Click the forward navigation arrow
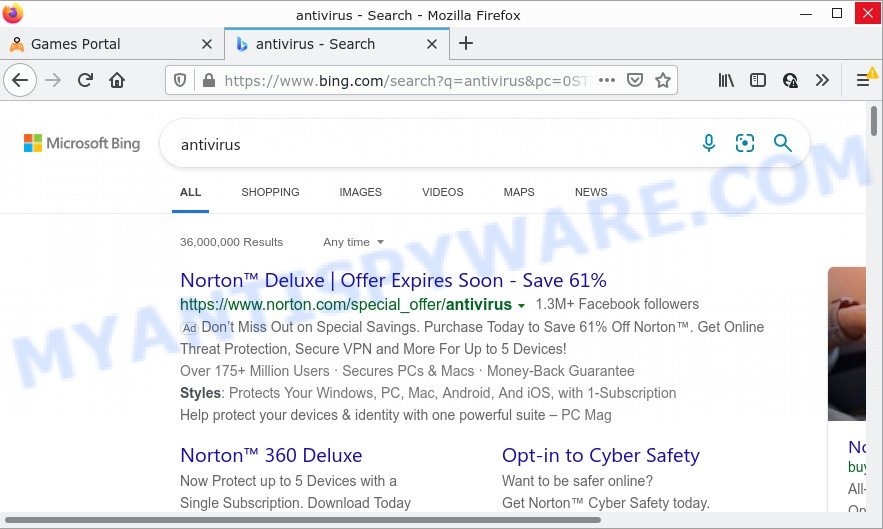This screenshot has height=529, width=883. [53, 81]
